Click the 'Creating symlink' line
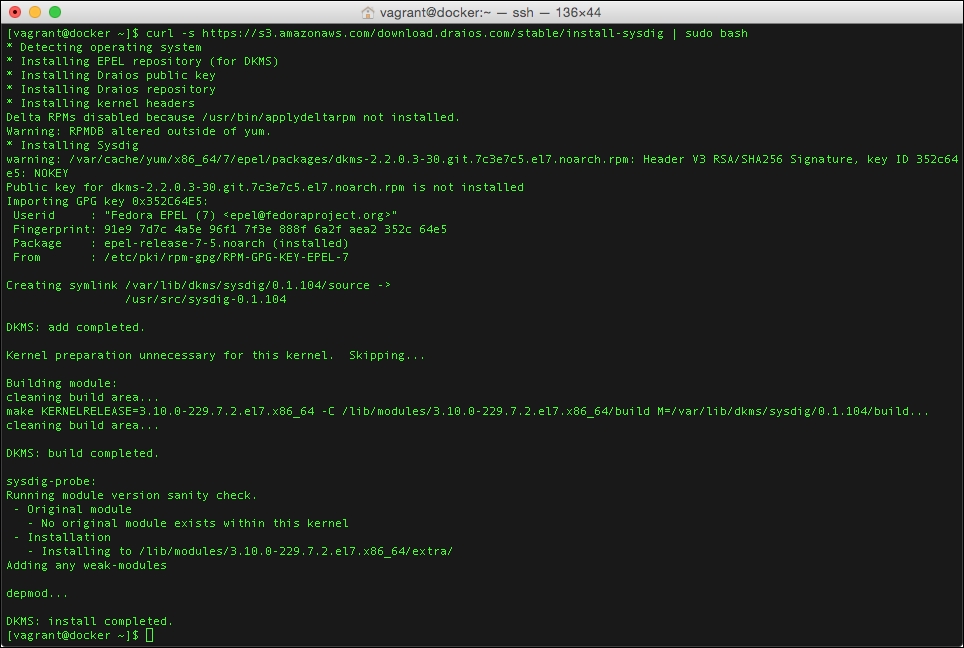This screenshot has height=648, width=964. [198, 285]
